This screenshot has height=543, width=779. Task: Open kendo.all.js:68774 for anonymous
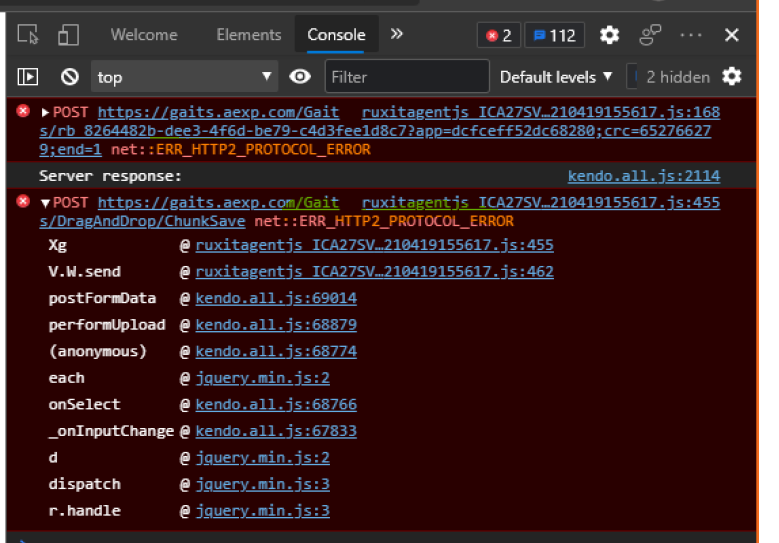tap(276, 351)
